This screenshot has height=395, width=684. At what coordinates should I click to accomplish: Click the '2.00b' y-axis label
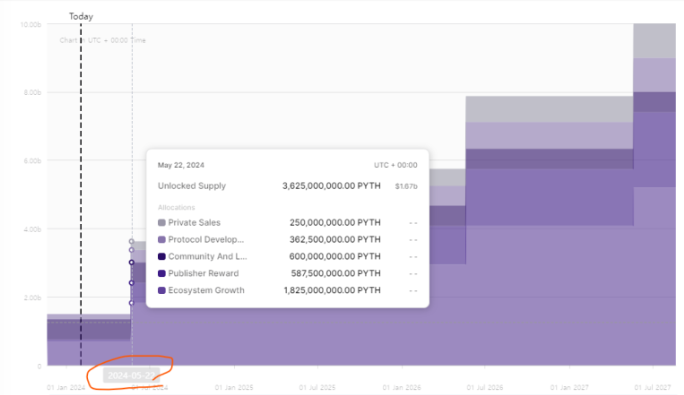point(32,298)
